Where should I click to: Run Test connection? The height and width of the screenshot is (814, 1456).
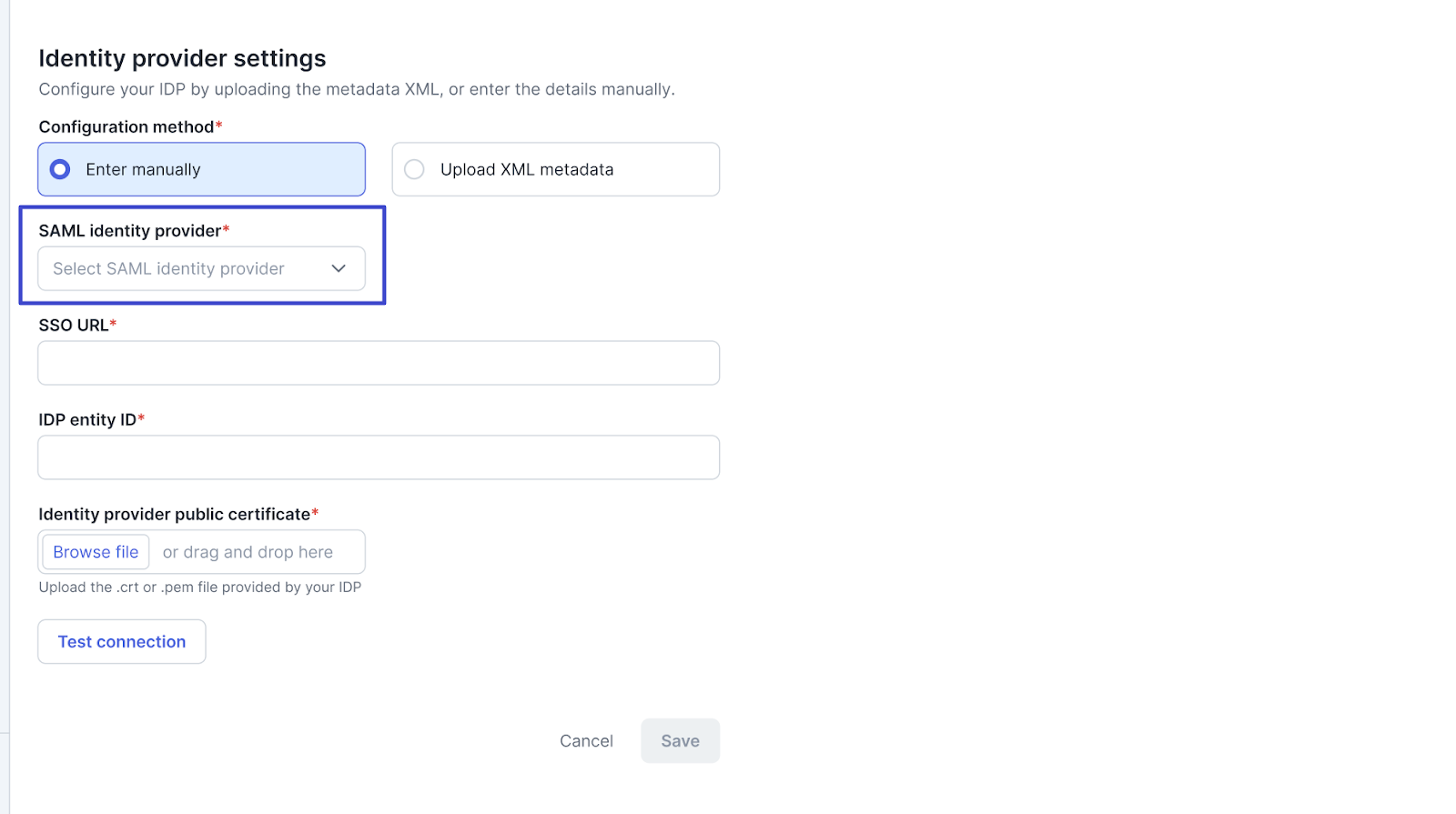tap(122, 642)
